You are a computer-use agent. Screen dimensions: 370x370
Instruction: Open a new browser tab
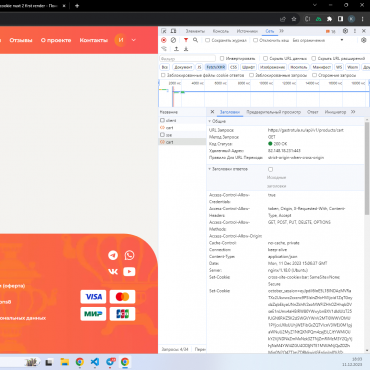[77, 6]
